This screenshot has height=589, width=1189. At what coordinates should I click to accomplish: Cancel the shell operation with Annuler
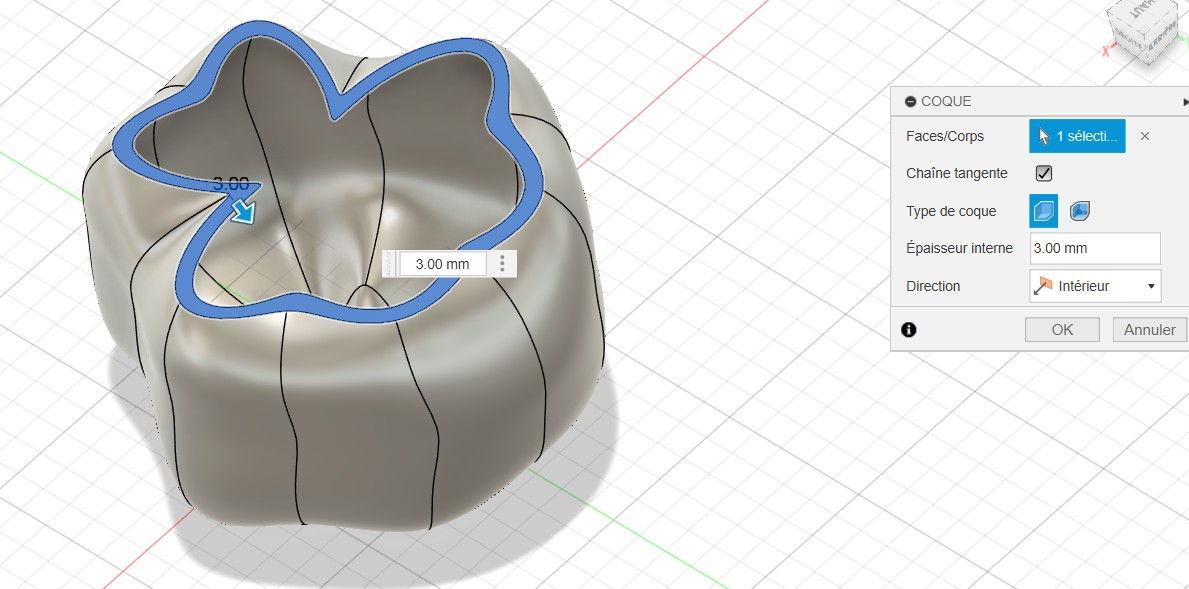pyautogui.click(x=1149, y=330)
